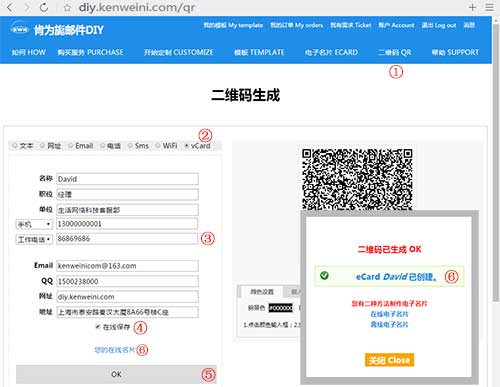The height and width of the screenshot is (387, 500).
Task: Open a new tab with plus icon
Action: (472, 7)
